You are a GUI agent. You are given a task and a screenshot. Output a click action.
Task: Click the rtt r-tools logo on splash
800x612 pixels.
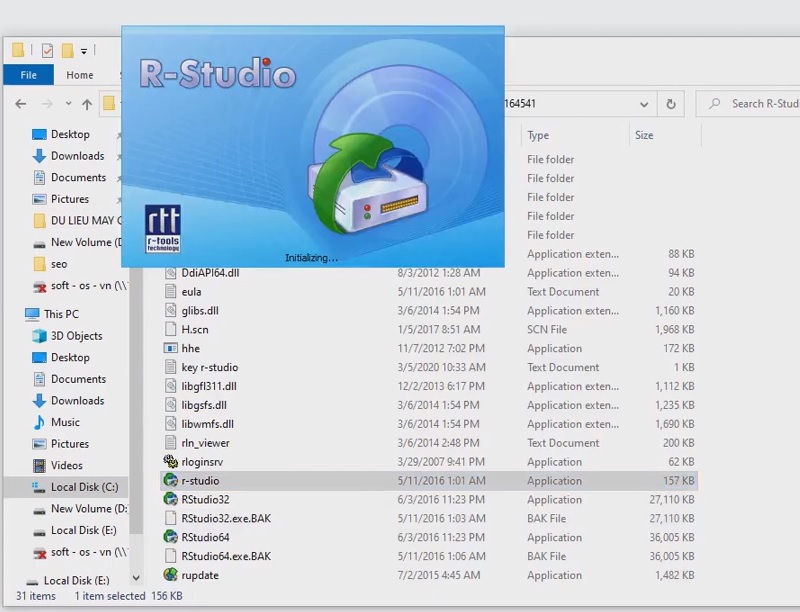pos(162,229)
